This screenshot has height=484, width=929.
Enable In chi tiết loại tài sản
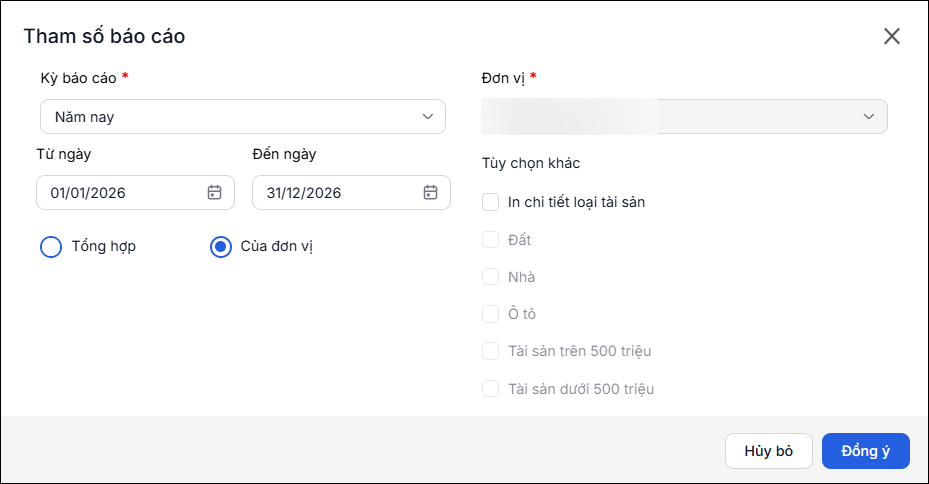(x=491, y=202)
